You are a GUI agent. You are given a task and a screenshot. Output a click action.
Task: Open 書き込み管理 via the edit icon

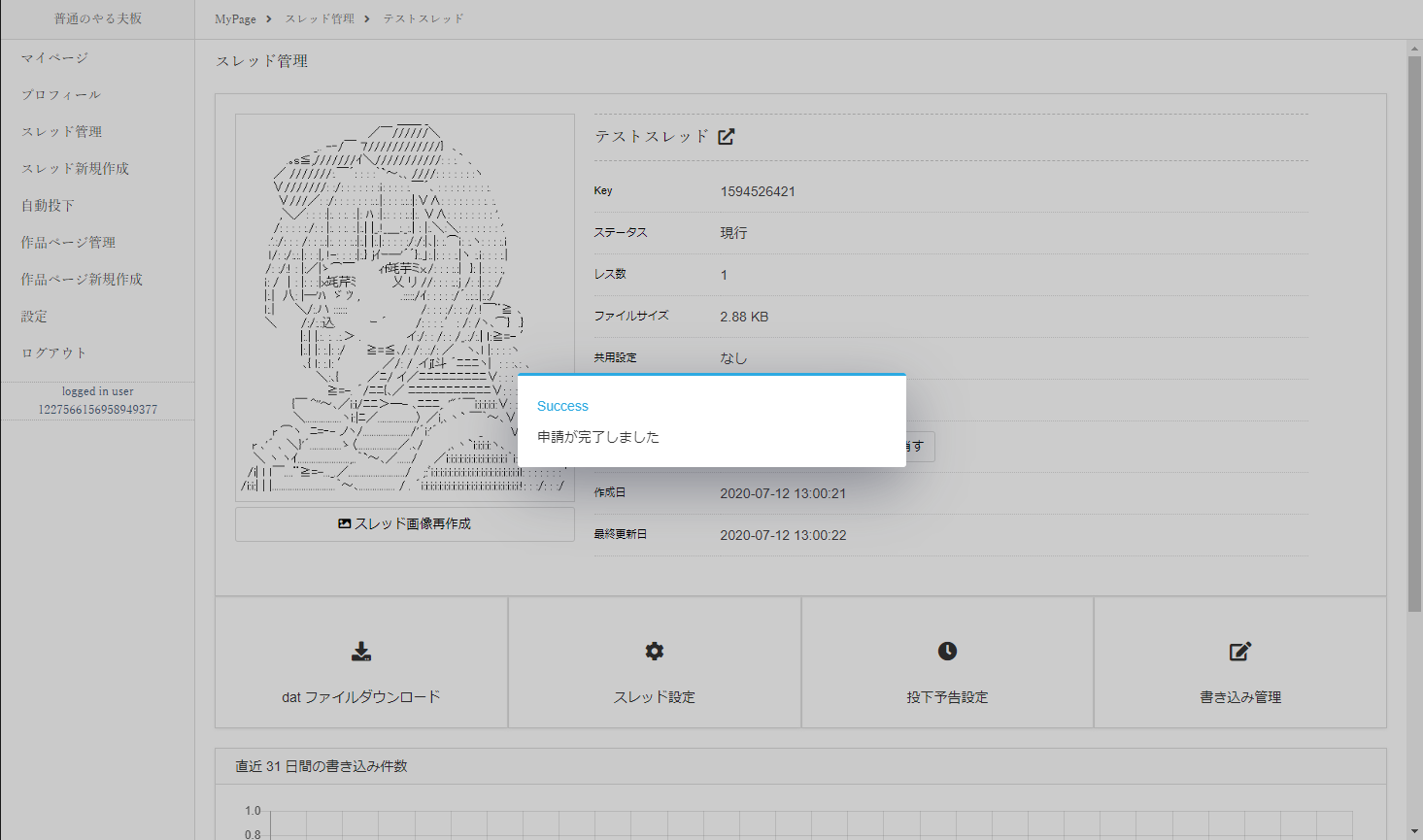(x=1239, y=652)
